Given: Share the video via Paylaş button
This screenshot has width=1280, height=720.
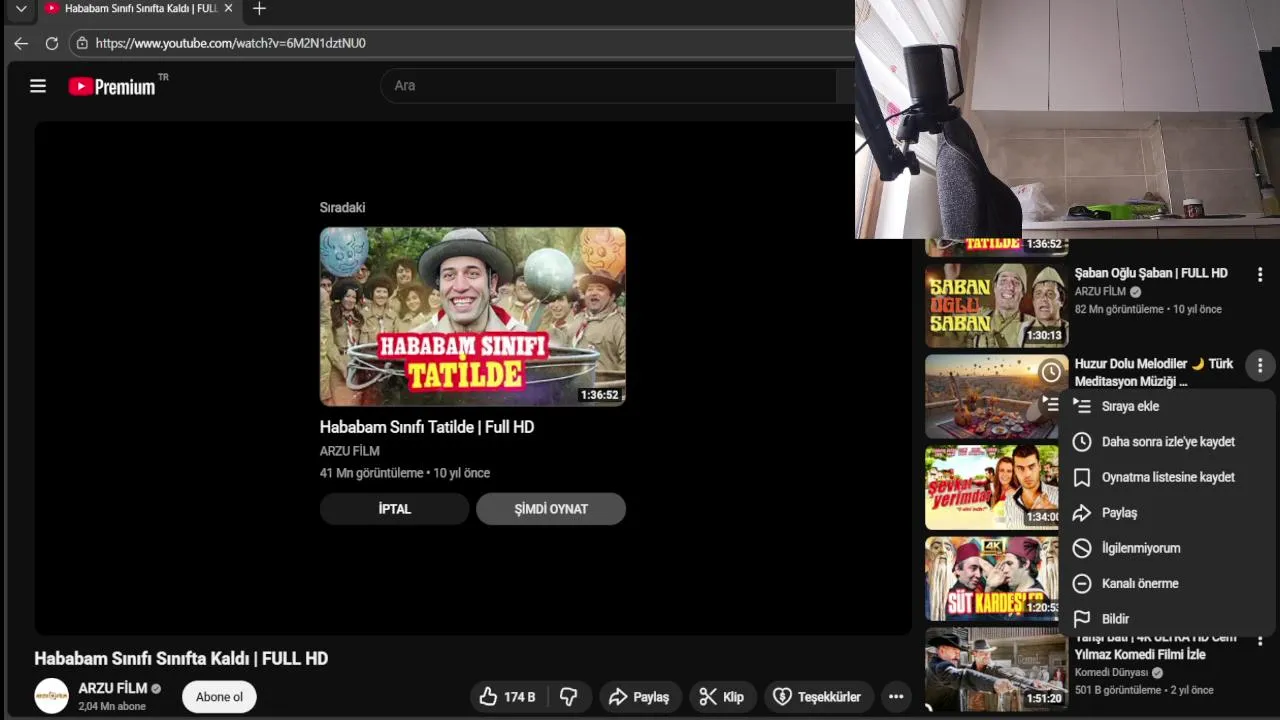Looking at the screenshot, I should tap(639, 697).
